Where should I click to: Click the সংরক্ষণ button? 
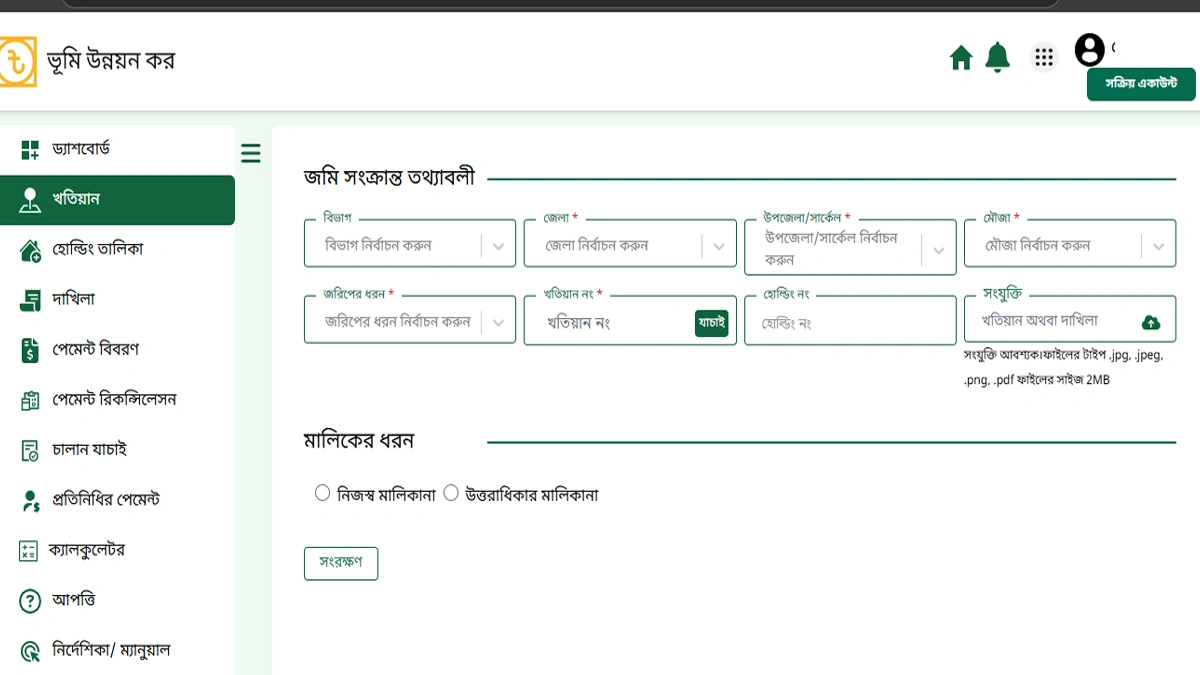pyautogui.click(x=340, y=563)
